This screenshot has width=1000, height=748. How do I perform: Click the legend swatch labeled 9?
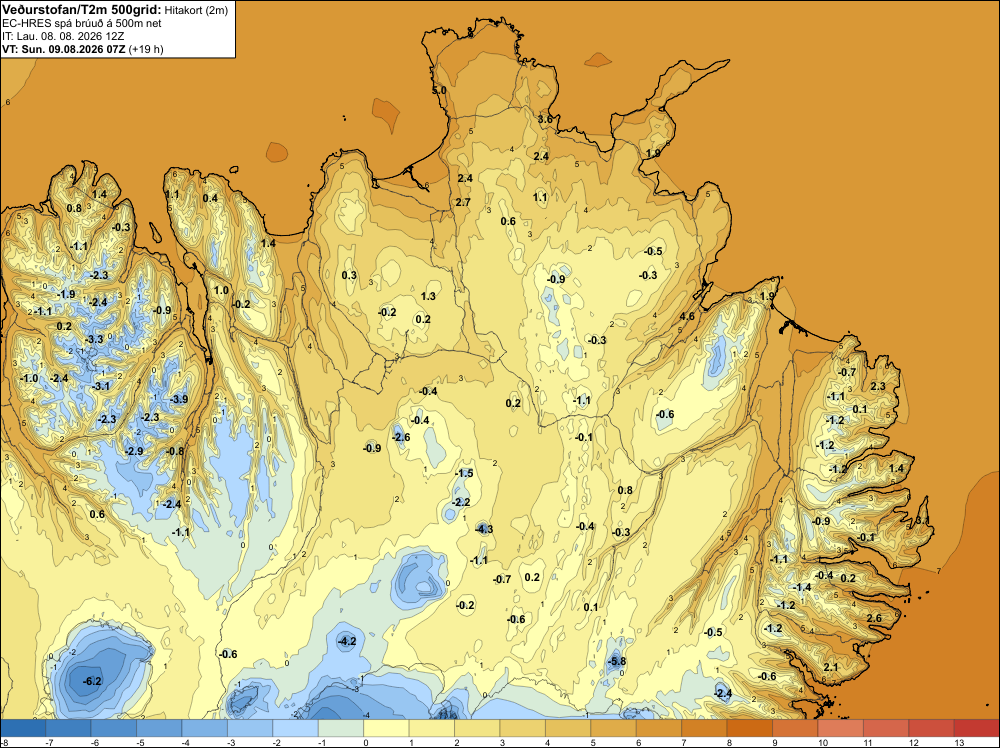click(795, 728)
